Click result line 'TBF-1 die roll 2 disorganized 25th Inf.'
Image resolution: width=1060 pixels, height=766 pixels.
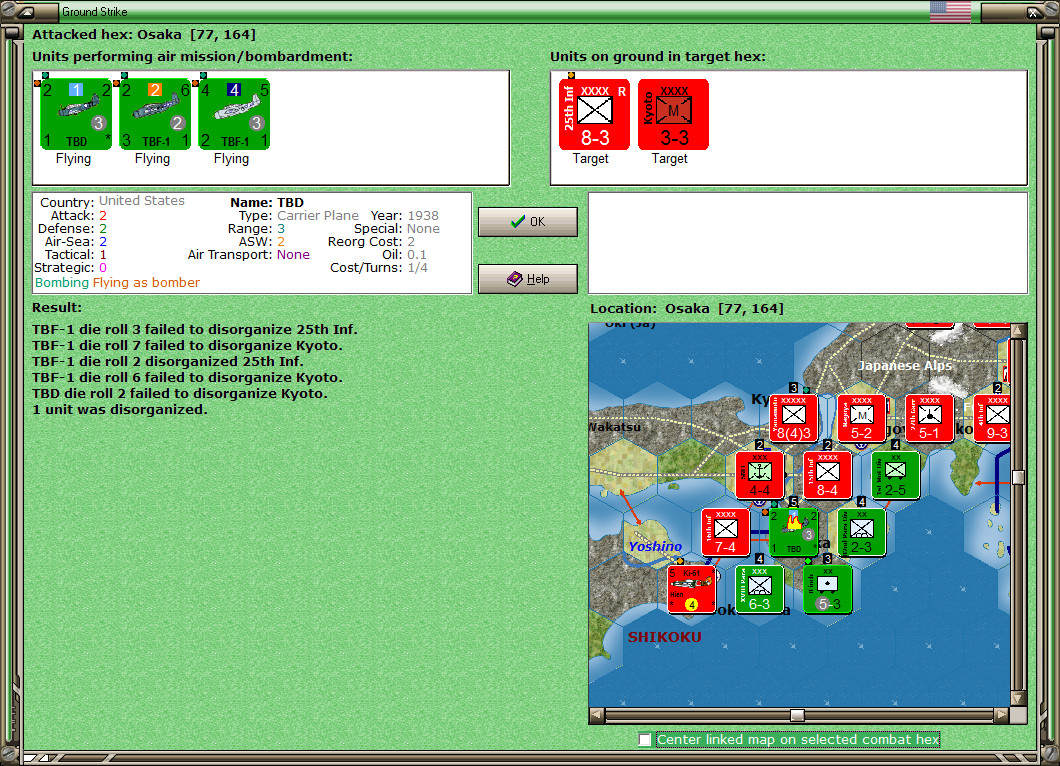[x=168, y=362]
